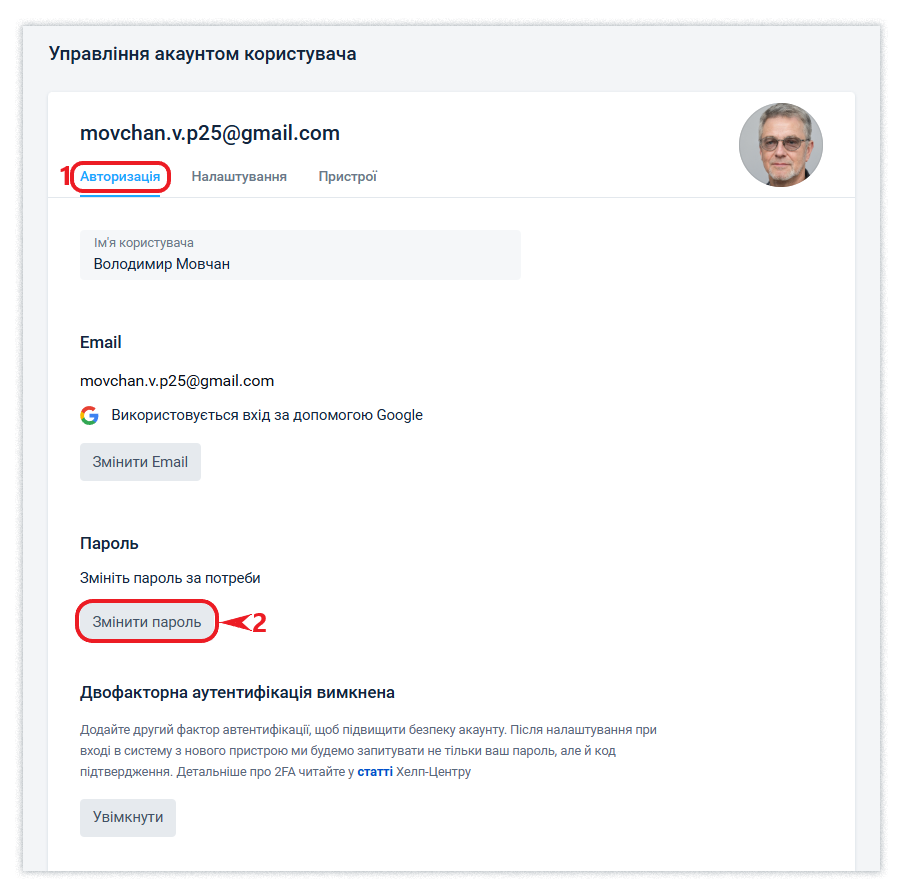The height and width of the screenshot is (896, 902).
Task: Click the Пароль section heading
Action: 109,543
